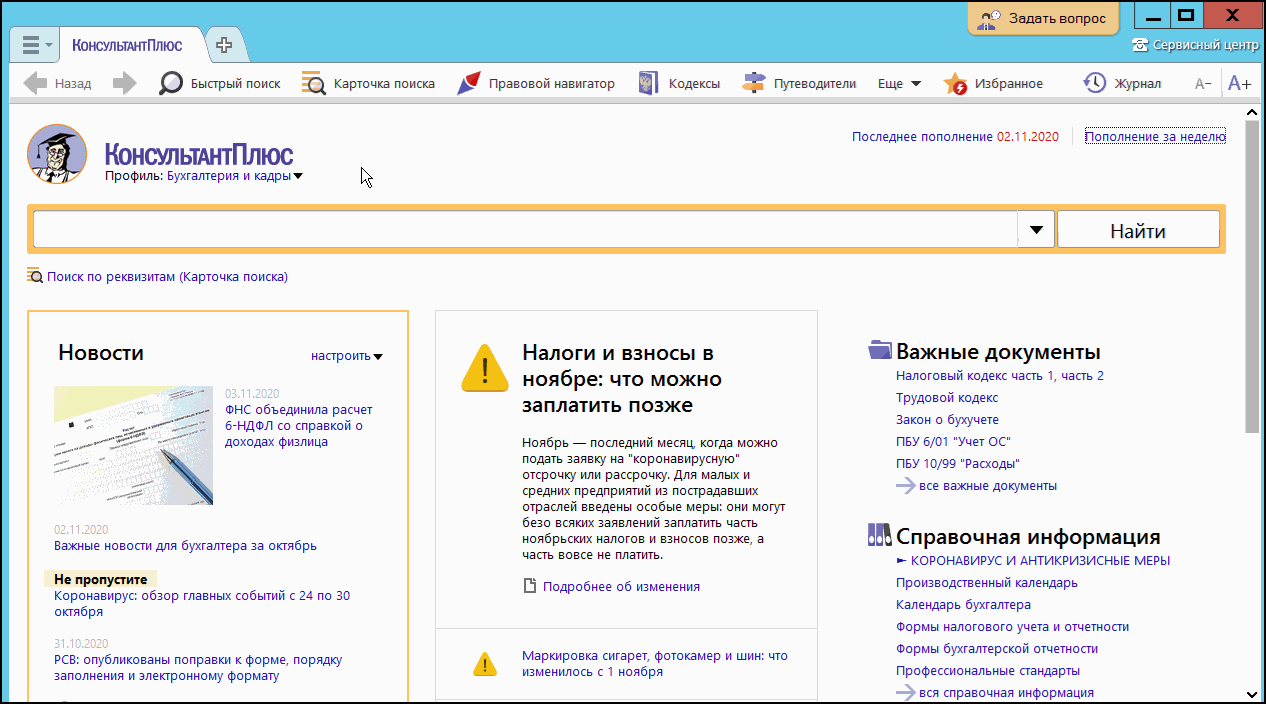The height and width of the screenshot is (704, 1266).
Task: Open Сервисный центр link
Action: 1205,45
